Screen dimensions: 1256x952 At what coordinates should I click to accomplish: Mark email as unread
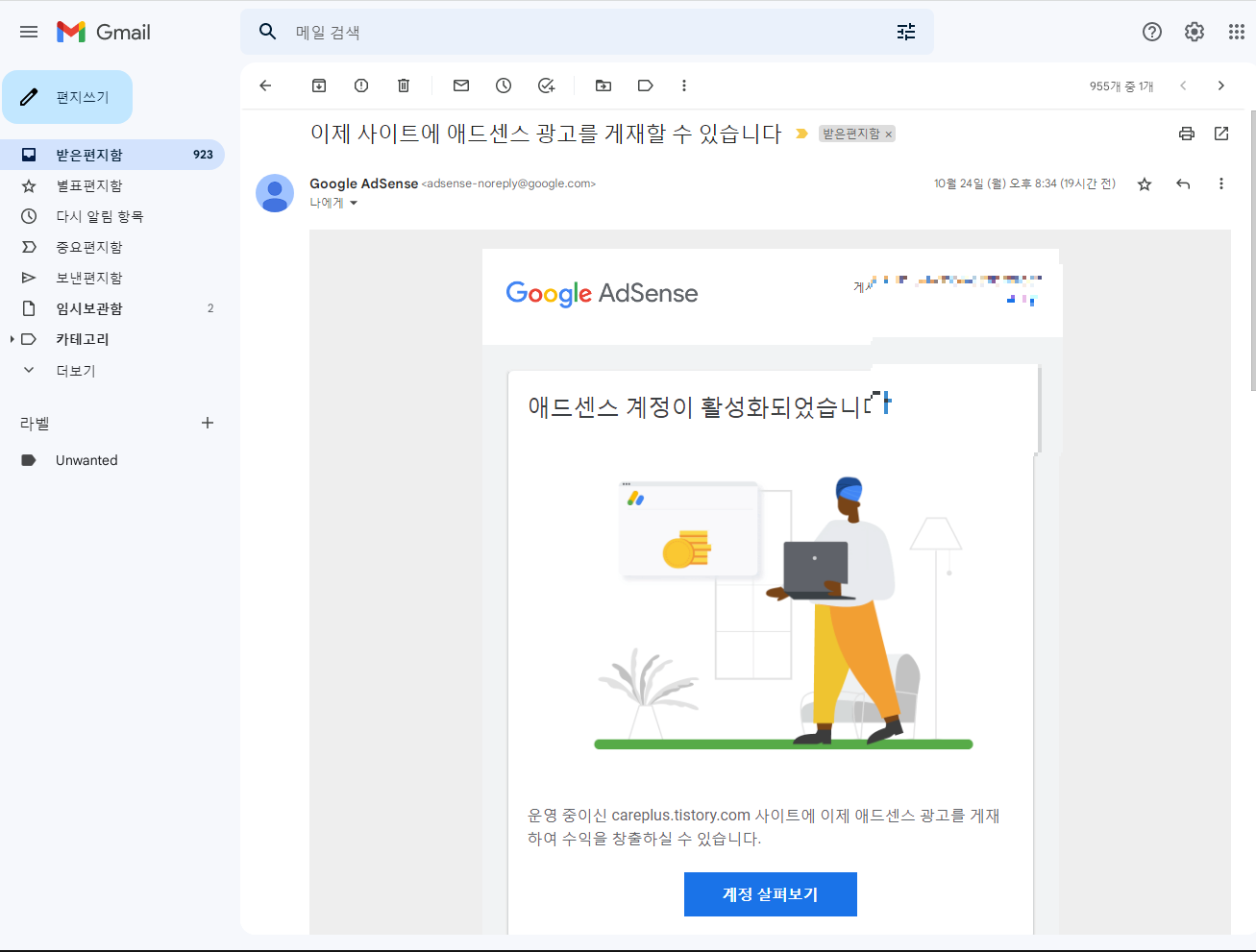[x=461, y=85]
